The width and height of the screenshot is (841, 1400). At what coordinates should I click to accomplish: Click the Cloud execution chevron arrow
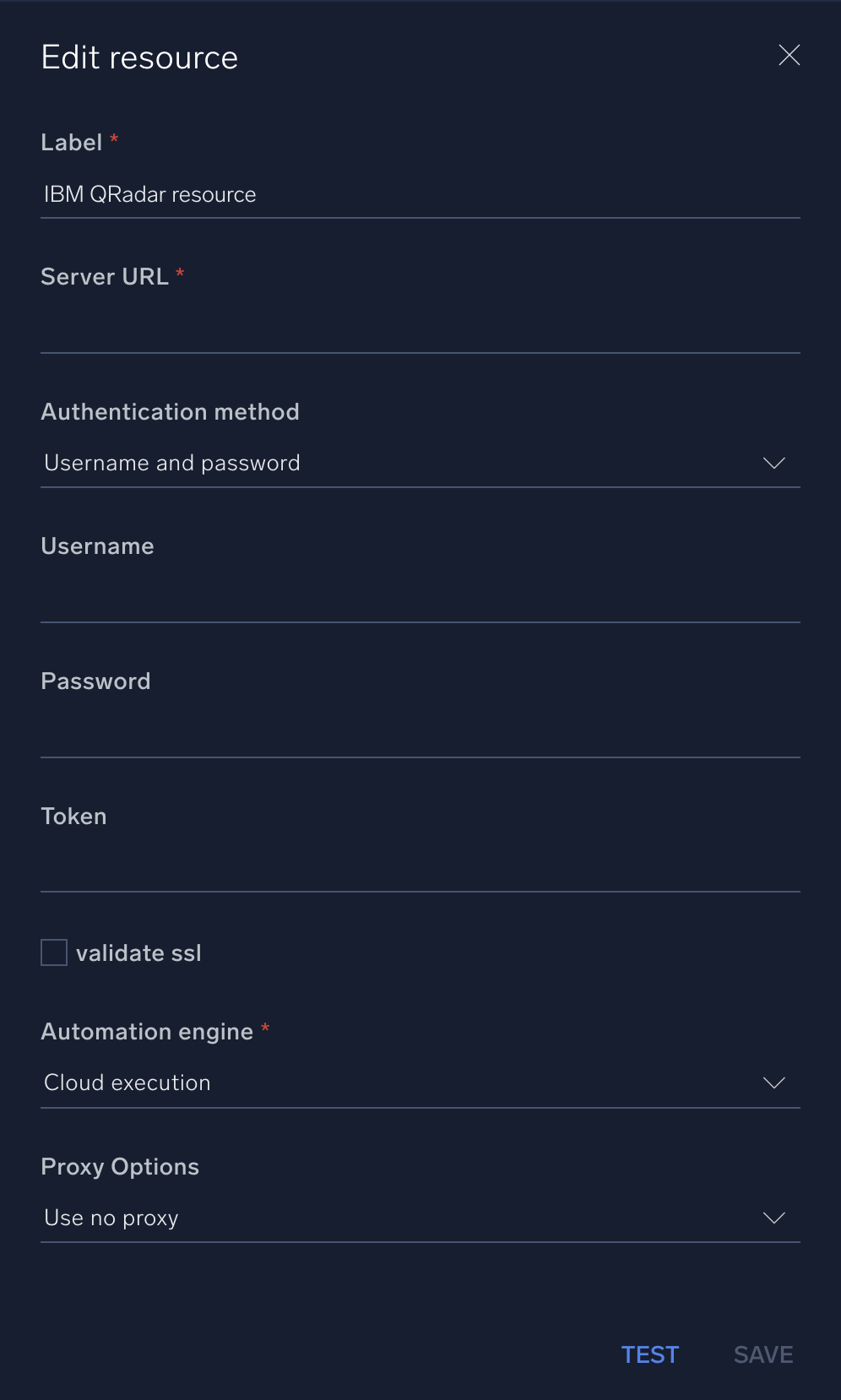coord(773,1083)
